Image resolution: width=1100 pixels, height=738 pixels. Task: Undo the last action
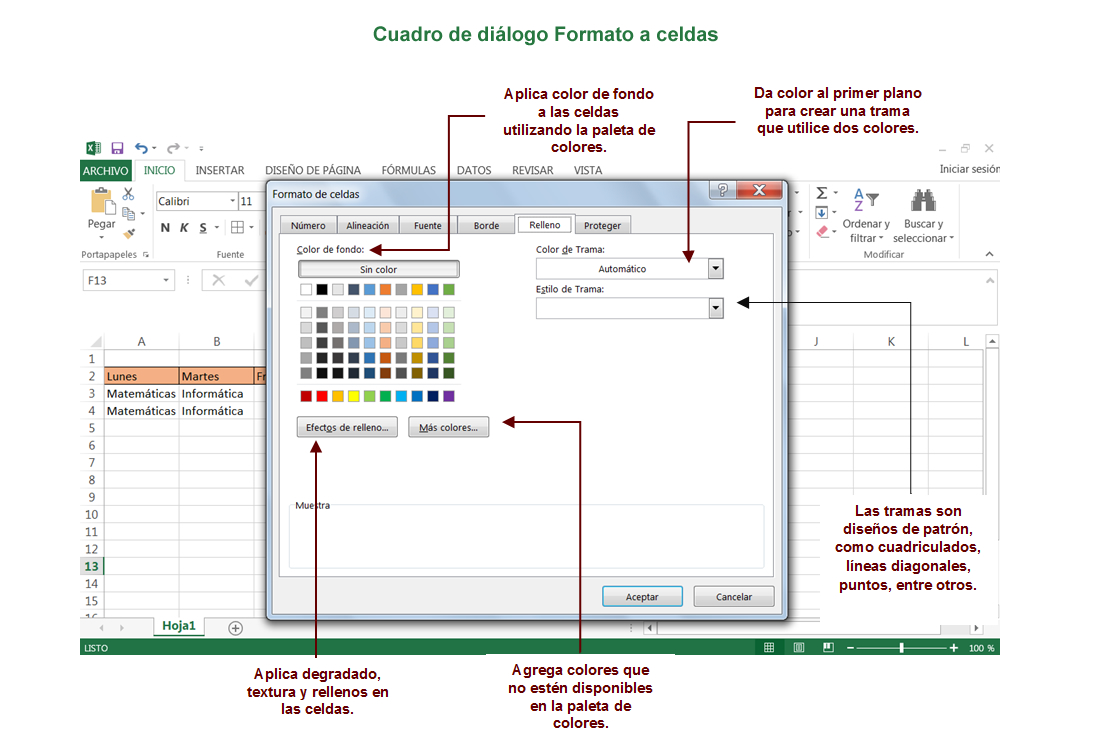[x=142, y=148]
